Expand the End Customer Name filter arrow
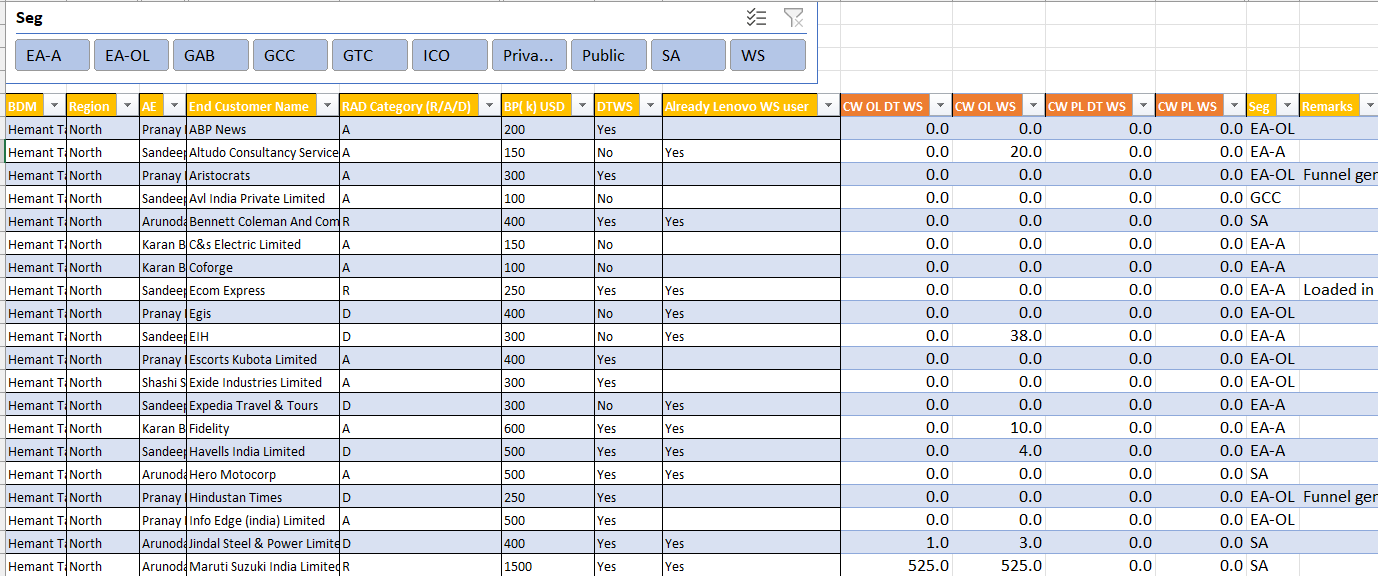This screenshot has height=576, width=1378. tap(326, 106)
